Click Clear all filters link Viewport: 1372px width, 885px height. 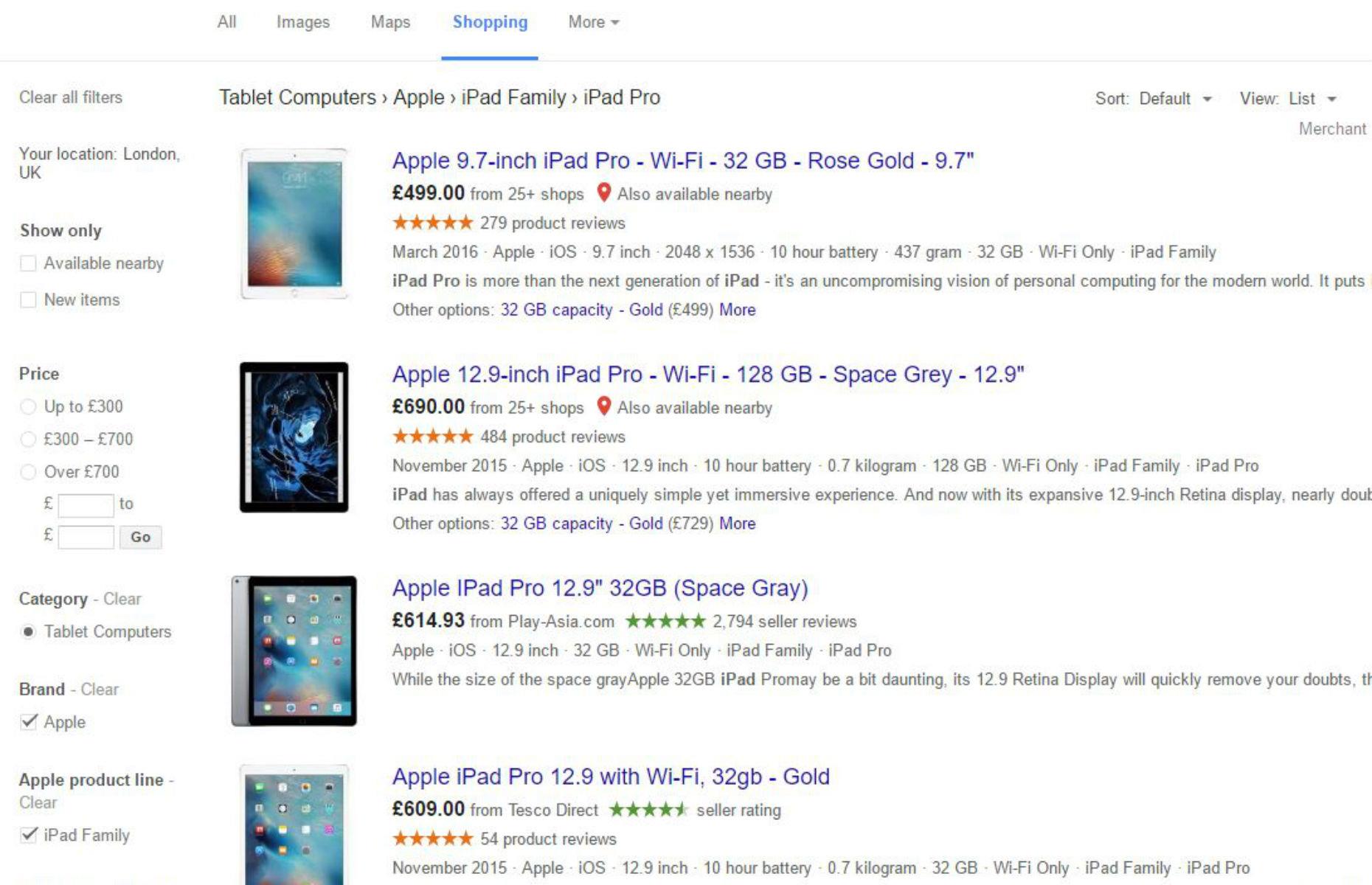click(71, 97)
